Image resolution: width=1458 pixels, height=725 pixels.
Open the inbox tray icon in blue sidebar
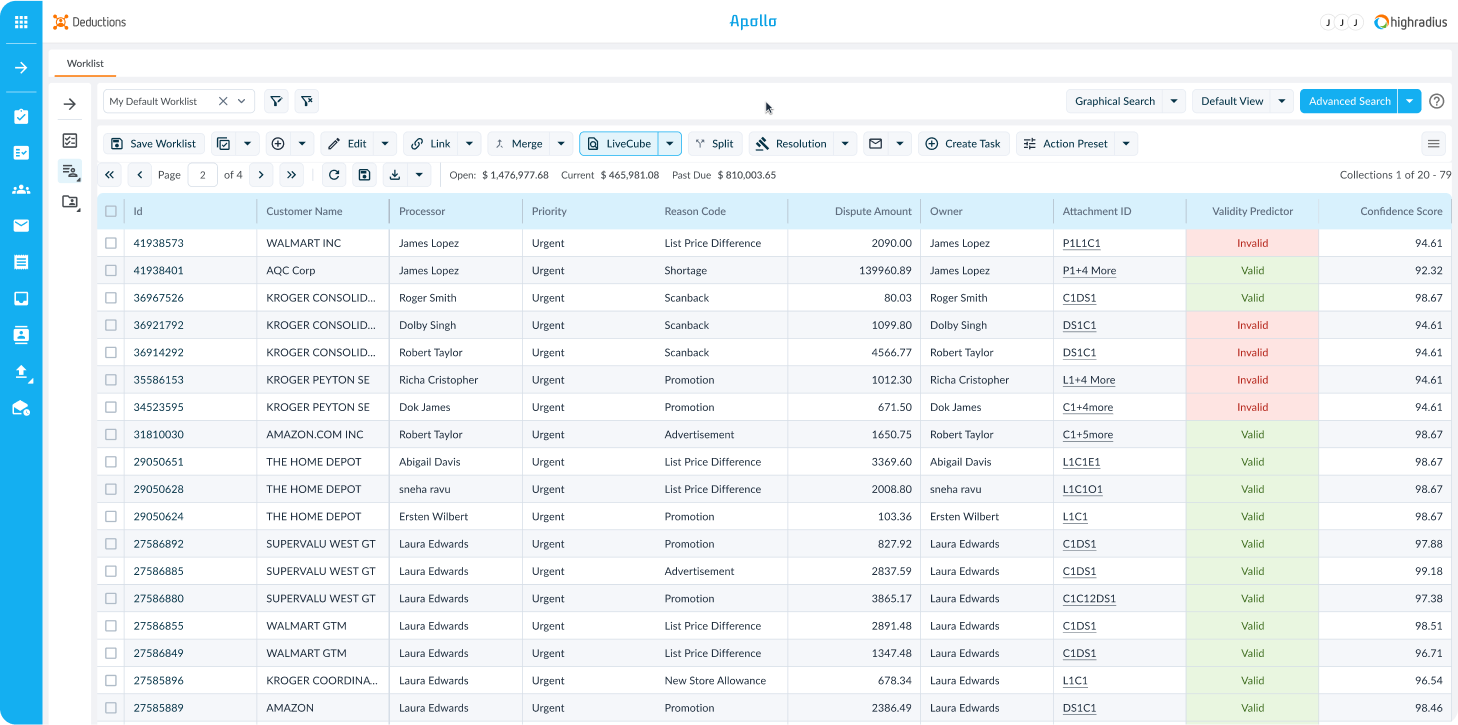[21, 298]
